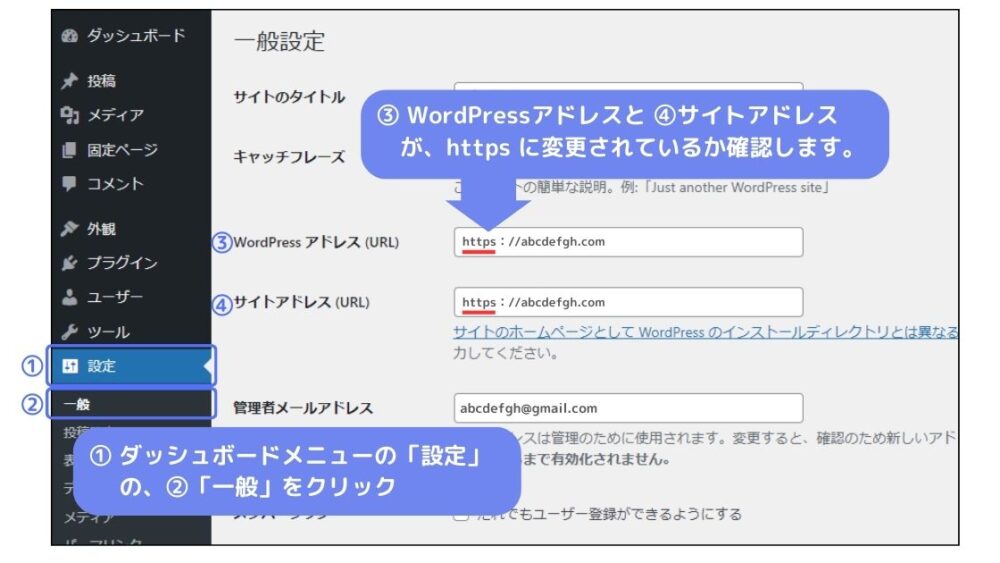Image resolution: width=1000 pixels, height=563 pixels.
Task: Select the 一般 submenu item
Action: [131, 404]
